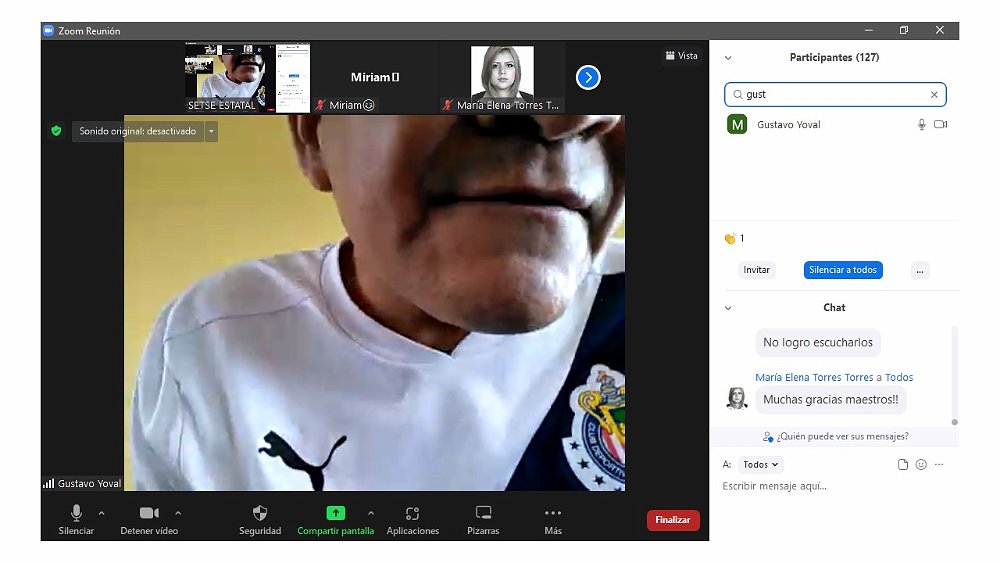Open the emoji picker in chat
Viewport: 1000px width, 563px height.
coord(921,465)
